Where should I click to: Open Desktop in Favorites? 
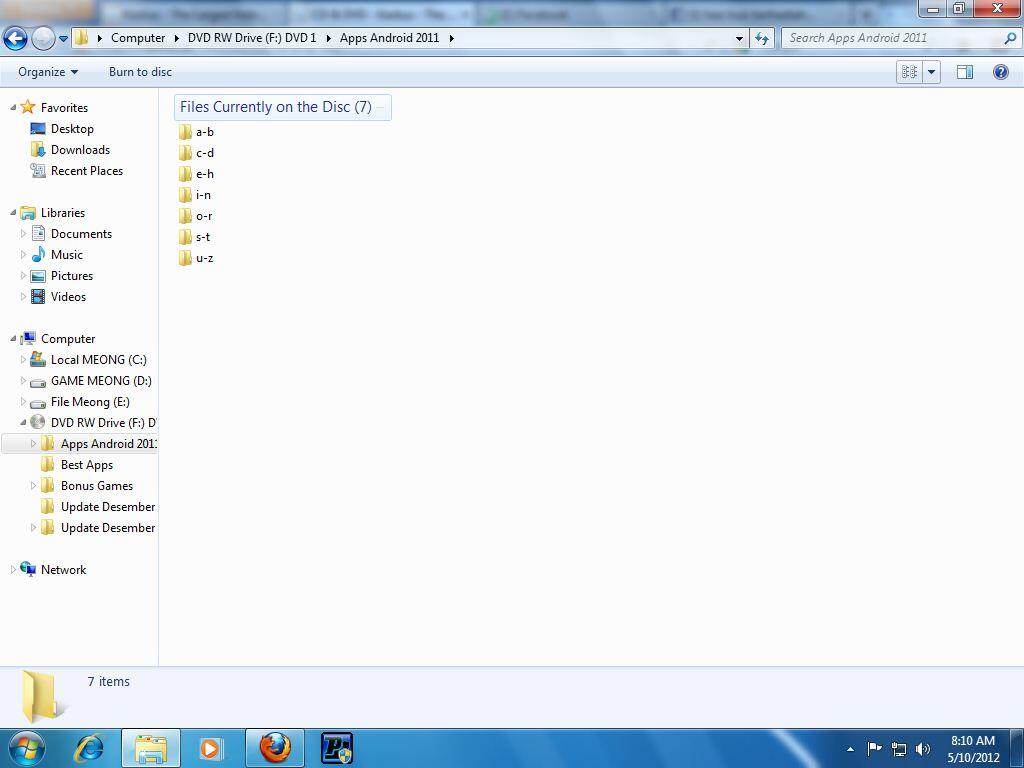(62, 129)
